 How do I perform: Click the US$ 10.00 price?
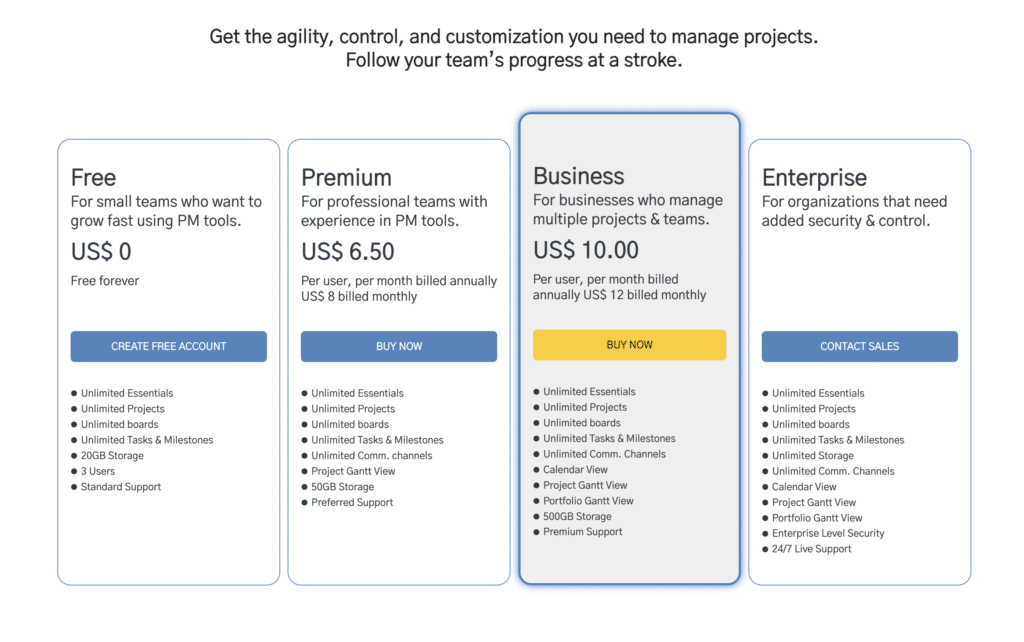pos(586,250)
